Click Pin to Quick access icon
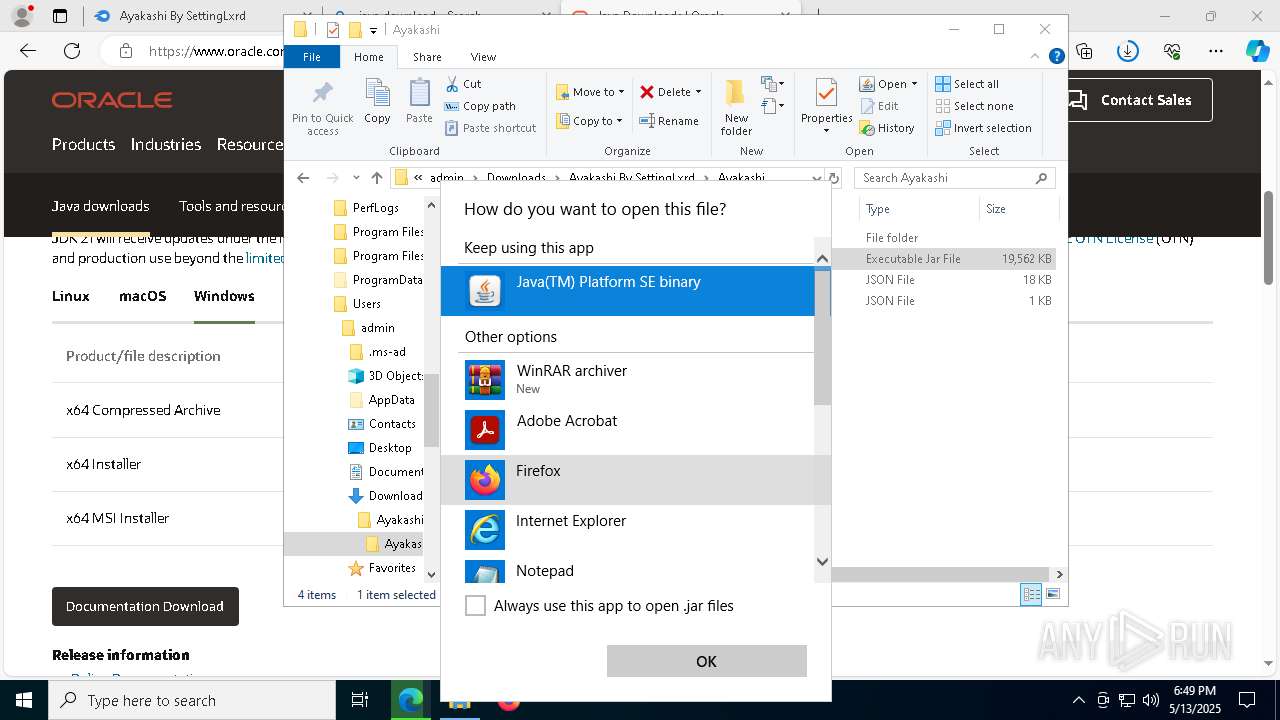Viewport: 1280px width, 720px height. pyautogui.click(x=322, y=107)
